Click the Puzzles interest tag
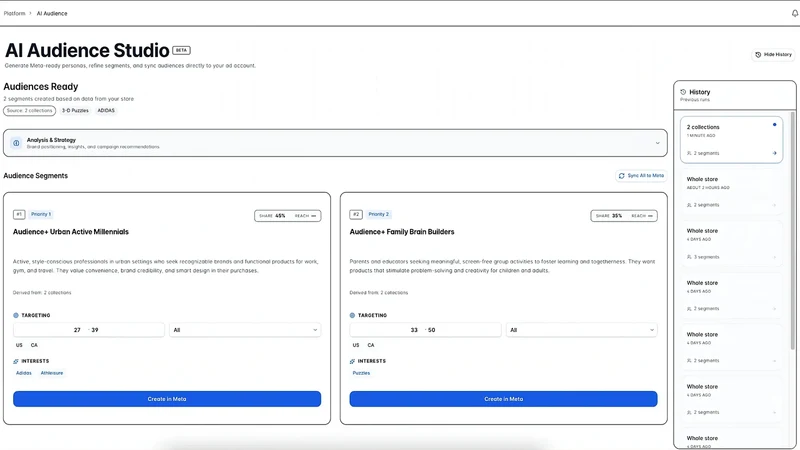 (361, 373)
